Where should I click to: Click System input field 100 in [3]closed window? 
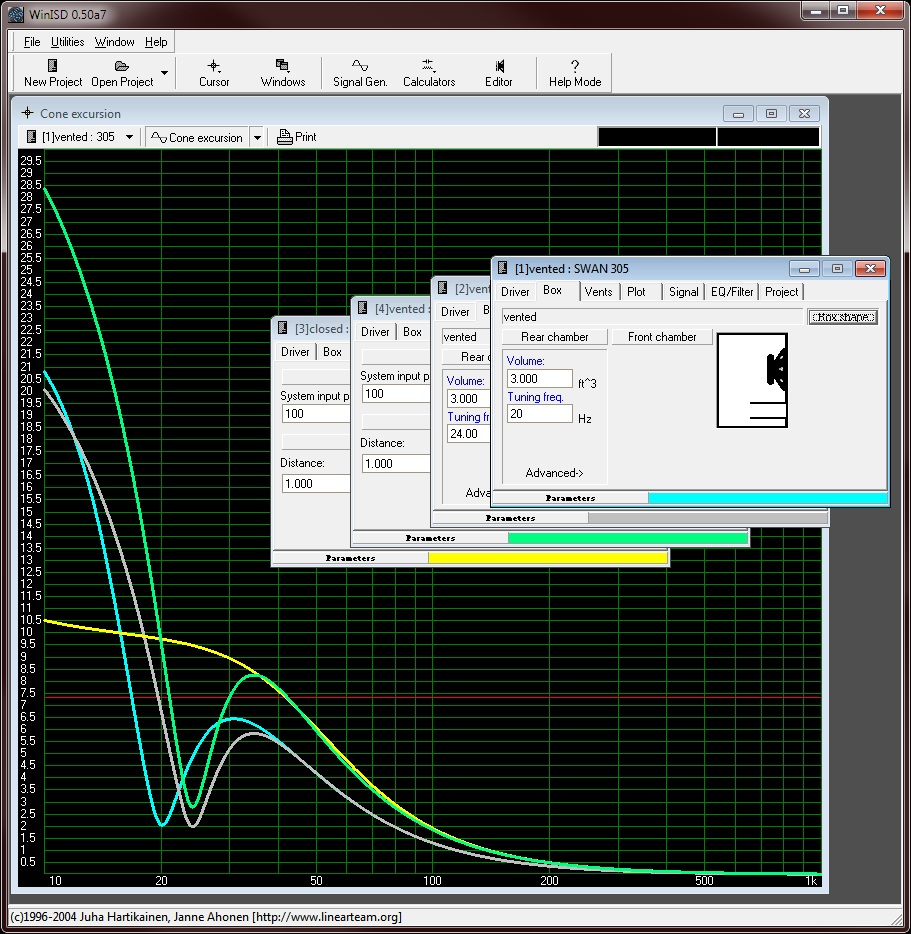tap(316, 414)
